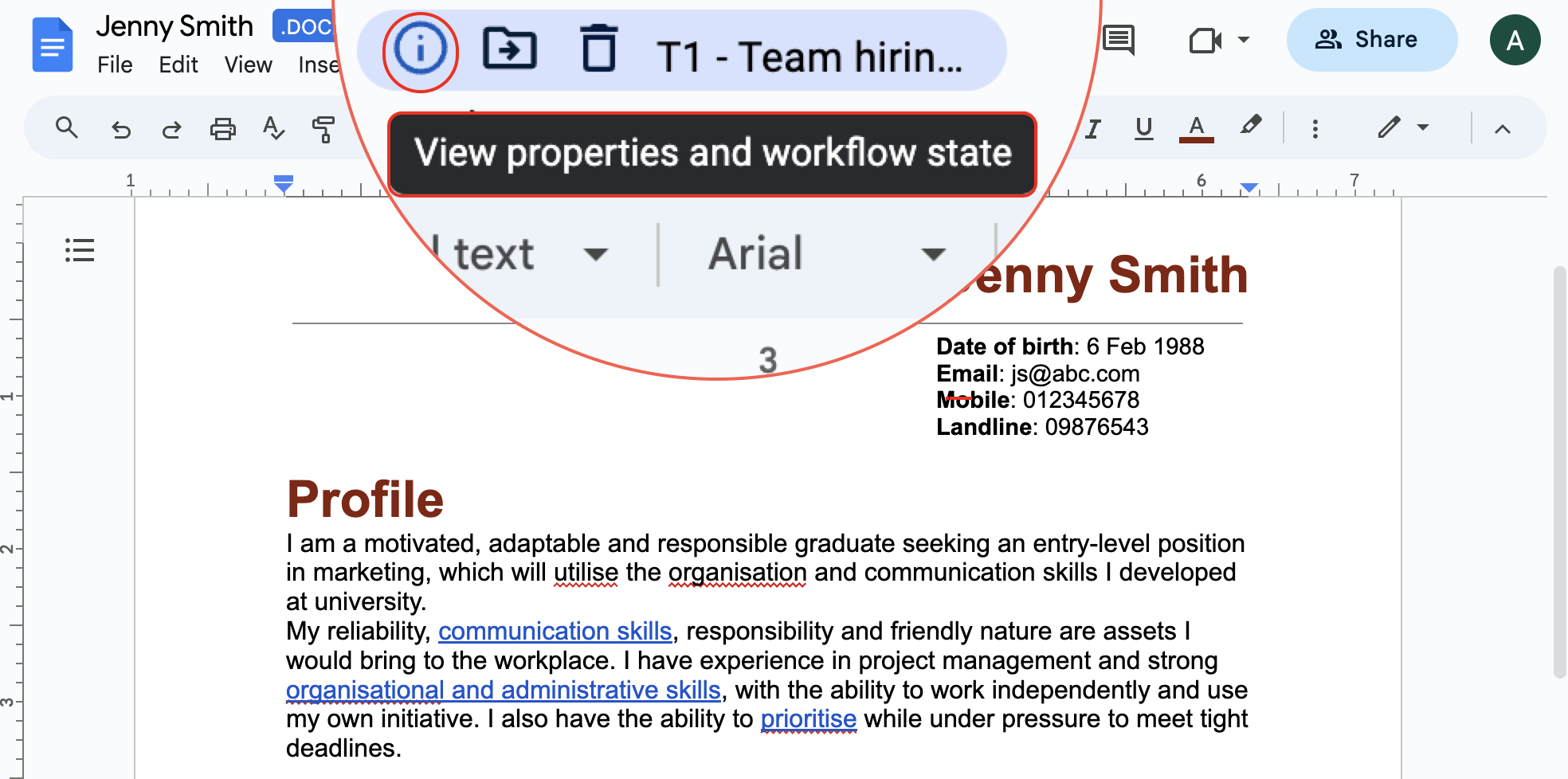Click the move to folder icon
This screenshot has width=1568, height=779.
(509, 49)
